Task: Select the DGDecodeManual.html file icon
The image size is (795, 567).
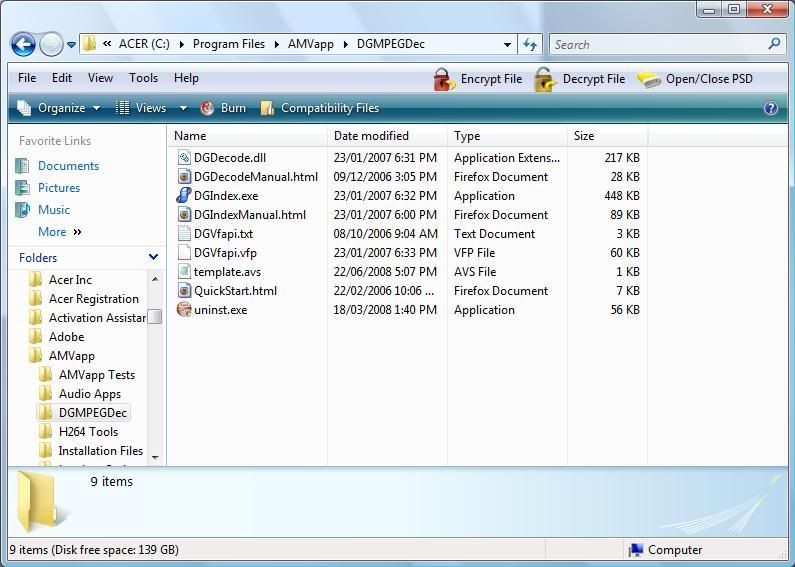Action: click(x=184, y=176)
